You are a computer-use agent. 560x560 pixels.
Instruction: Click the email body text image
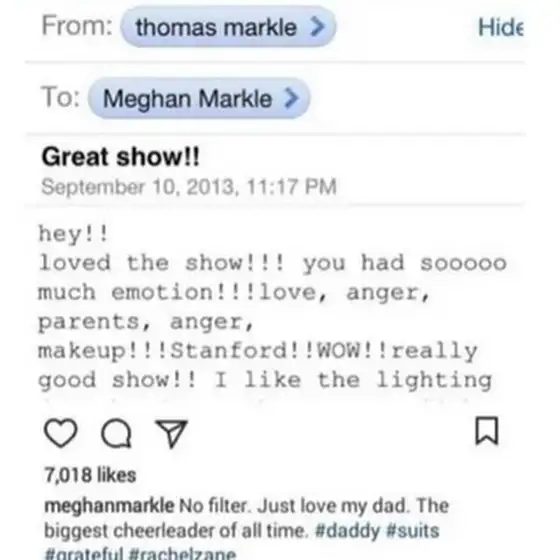(x=272, y=307)
